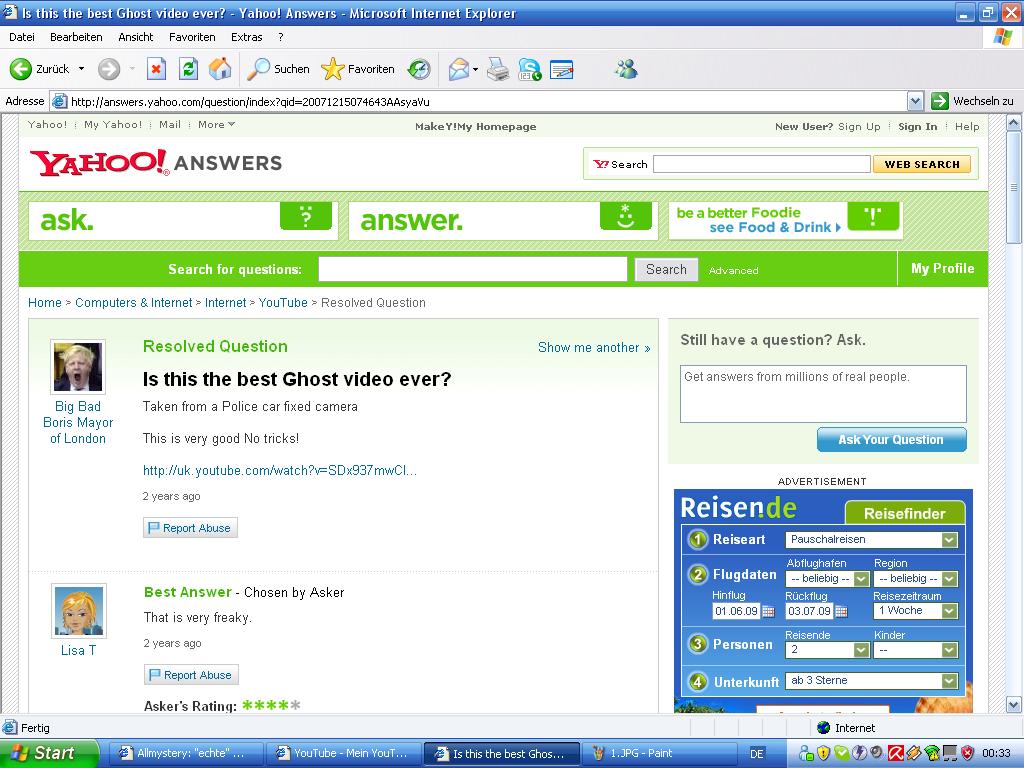The width and height of the screenshot is (1024, 768).
Task: Go back with the Zurück arrow icon
Action: click(21, 69)
